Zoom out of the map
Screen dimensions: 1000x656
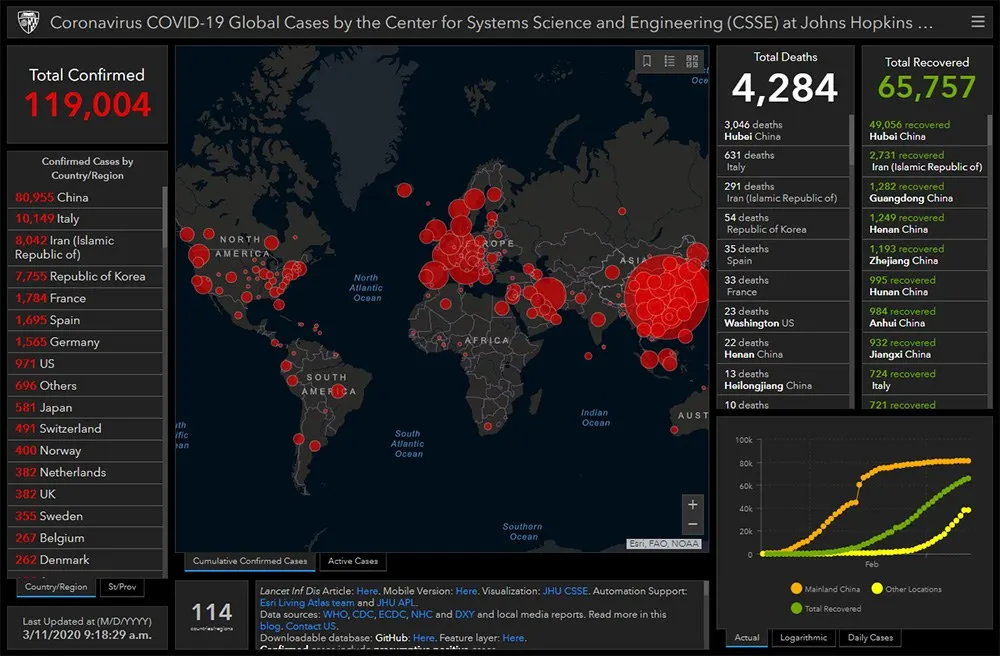(692, 525)
